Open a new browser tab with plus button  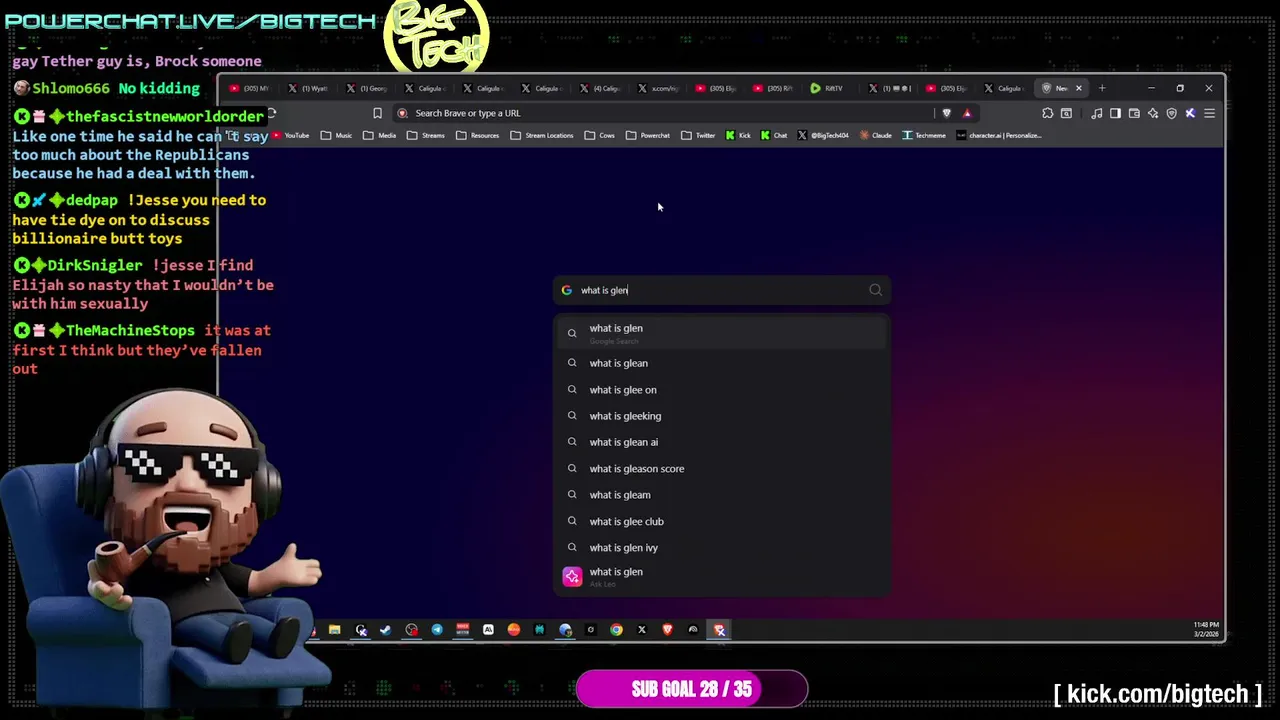click(x=1102, y=88)
